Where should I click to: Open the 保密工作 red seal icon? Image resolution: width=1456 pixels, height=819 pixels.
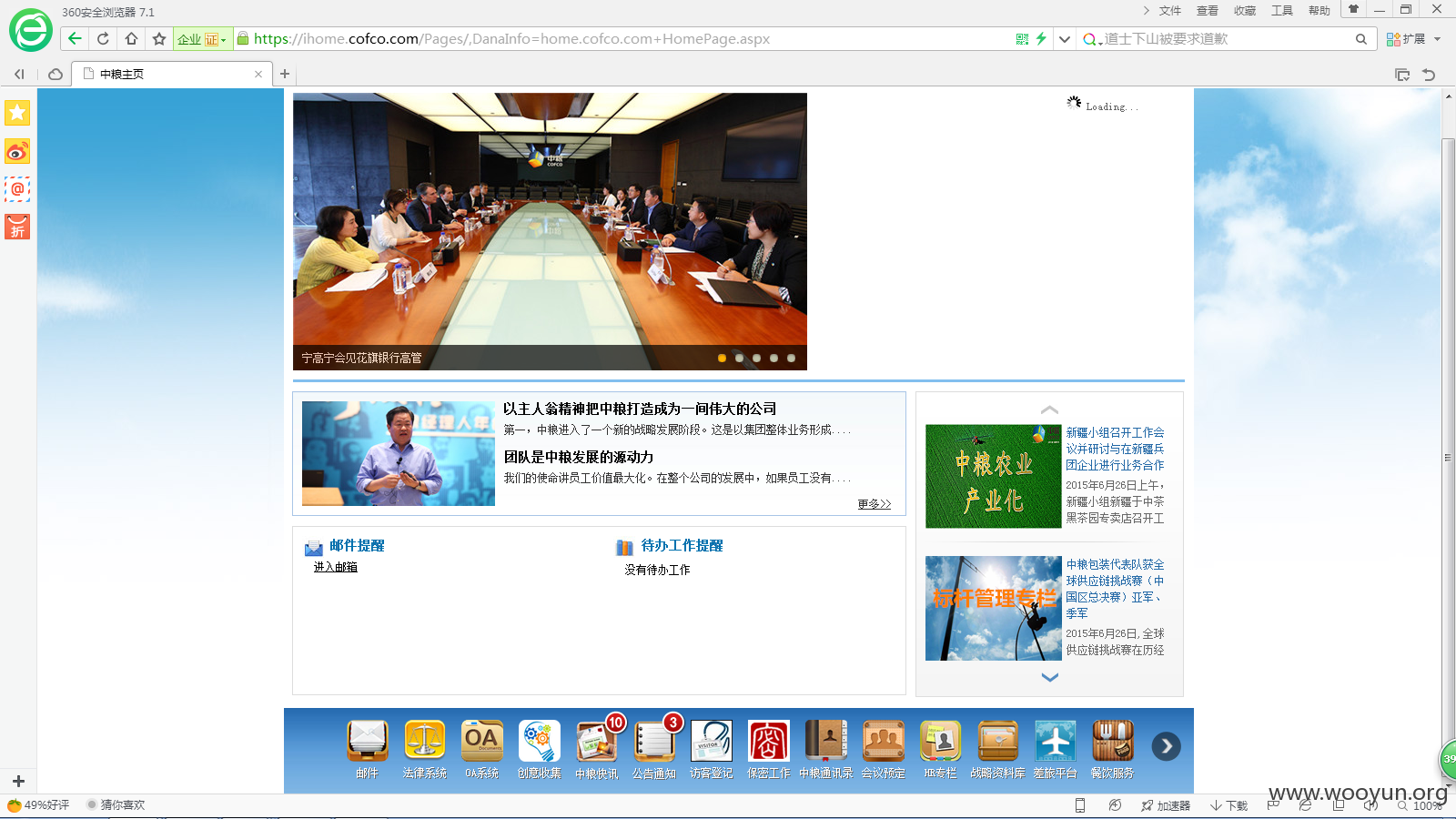769,741
